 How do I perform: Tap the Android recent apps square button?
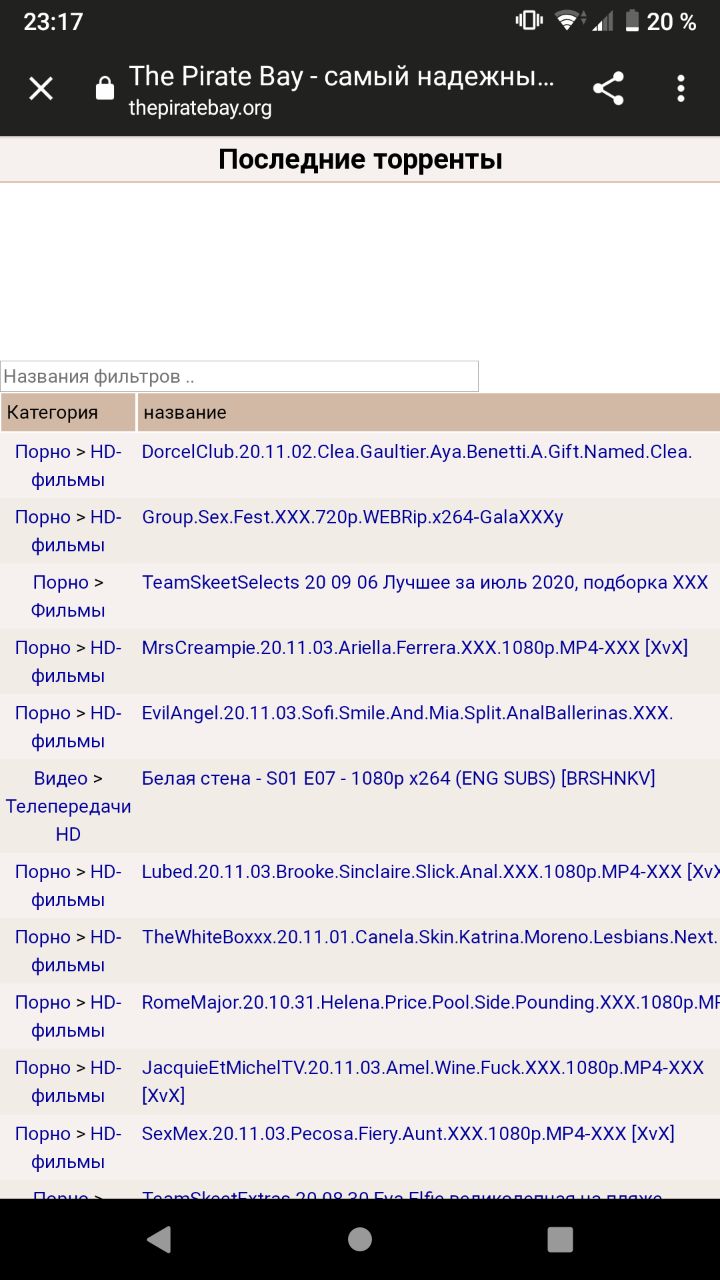(x=560, y=1240)
